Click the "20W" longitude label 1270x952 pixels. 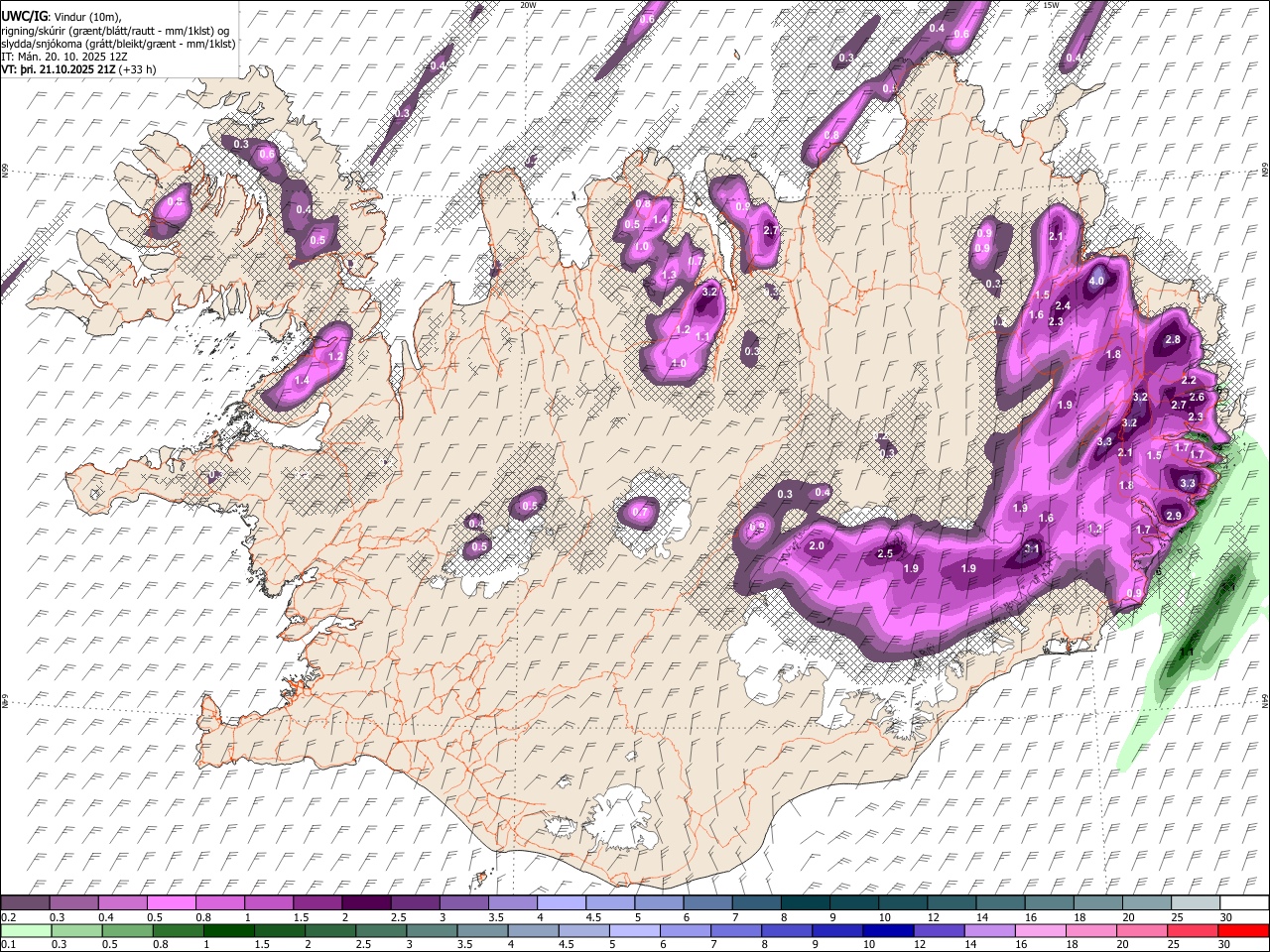coord(528,5)
